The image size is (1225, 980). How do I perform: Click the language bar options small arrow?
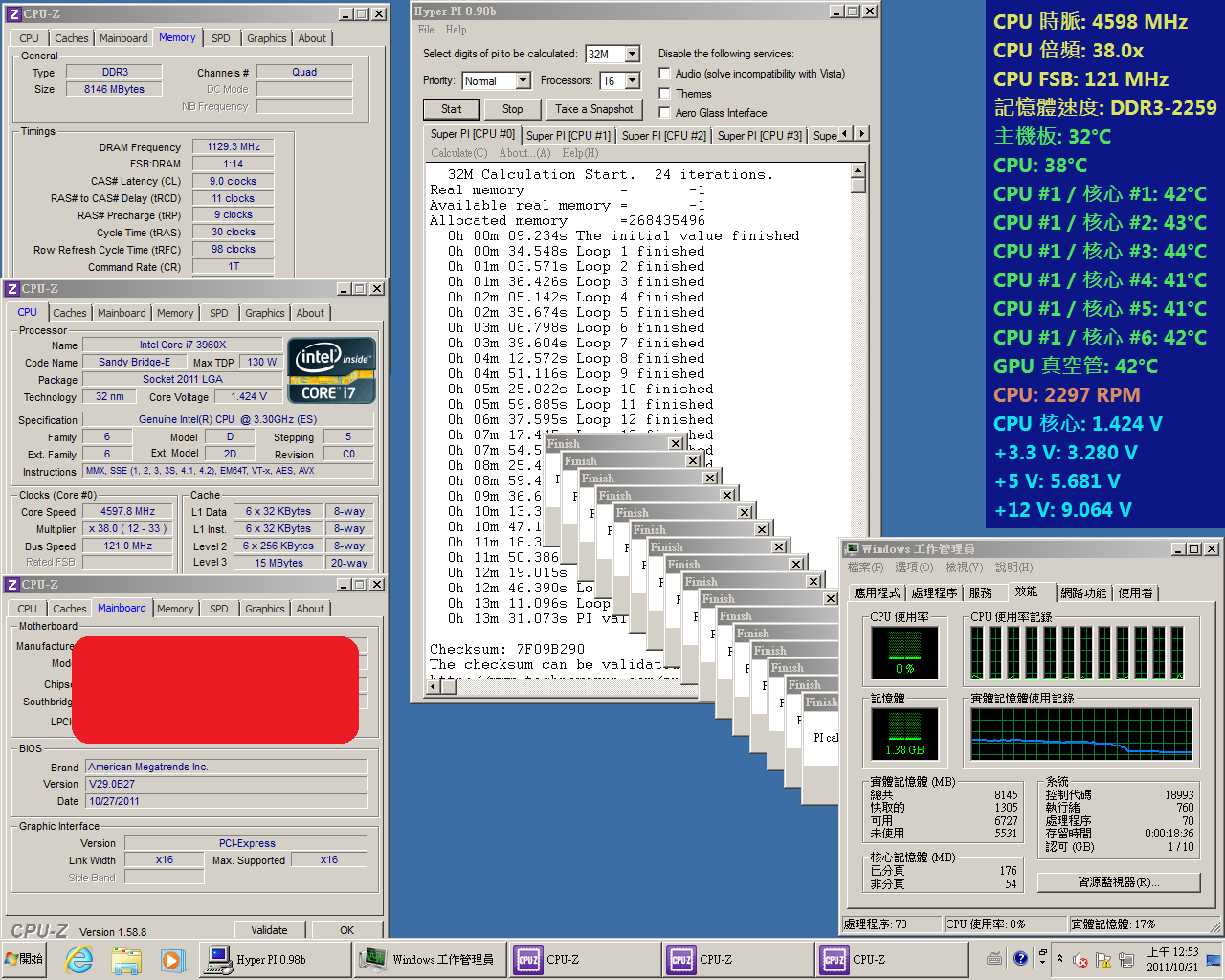(1042, 962)
